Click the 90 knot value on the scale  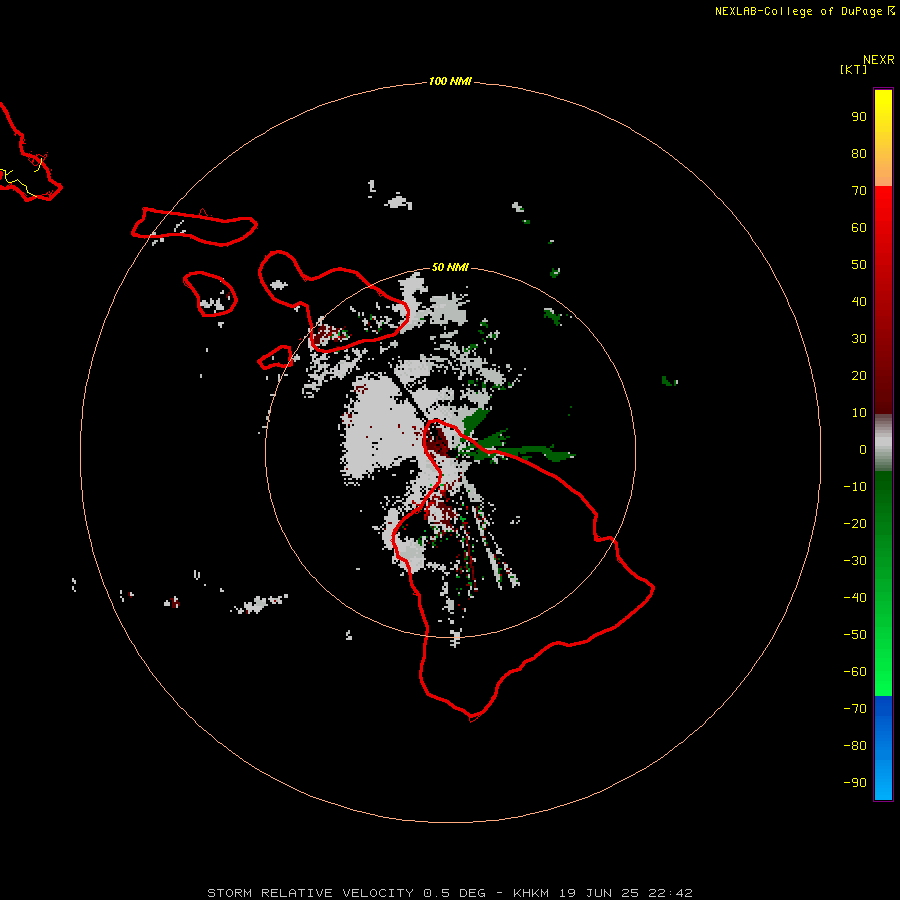coord(859,117)
